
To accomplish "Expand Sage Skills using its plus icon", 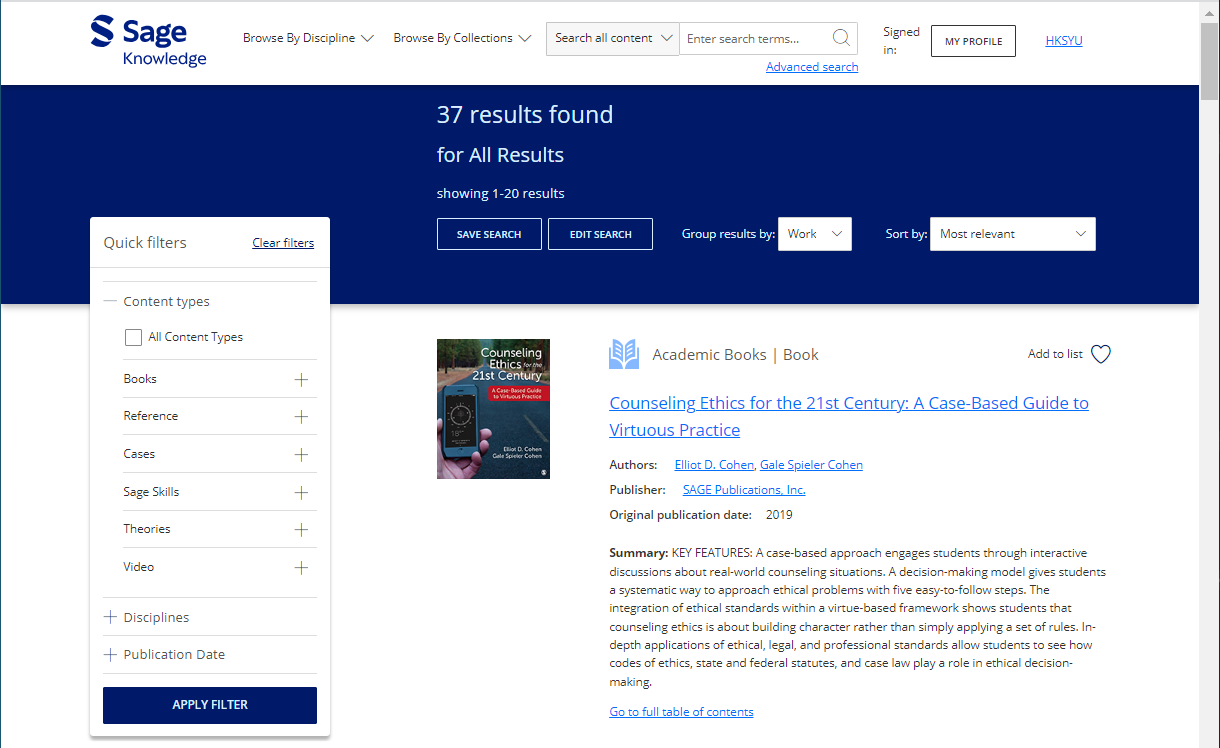I will pos(301,493).
